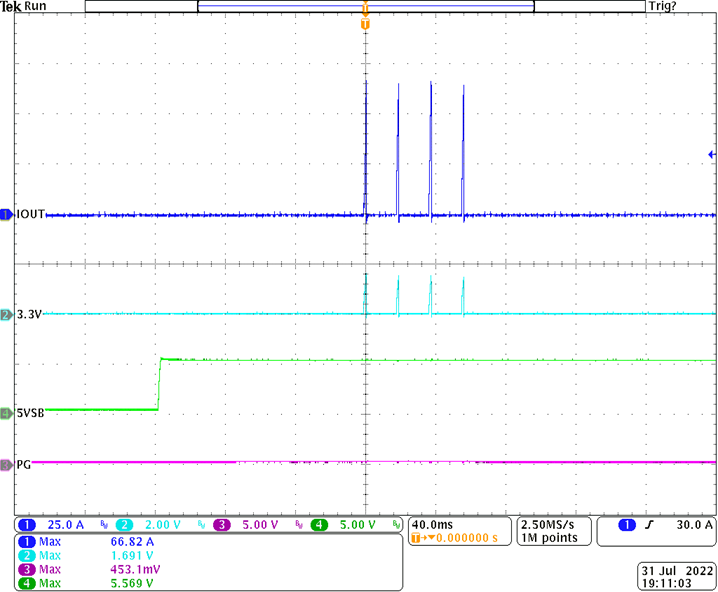The width and height of the screenshot is (718, 592).
Task: Click the IOUT channel label
Action: pyautogui.click(x=31, y=214)
